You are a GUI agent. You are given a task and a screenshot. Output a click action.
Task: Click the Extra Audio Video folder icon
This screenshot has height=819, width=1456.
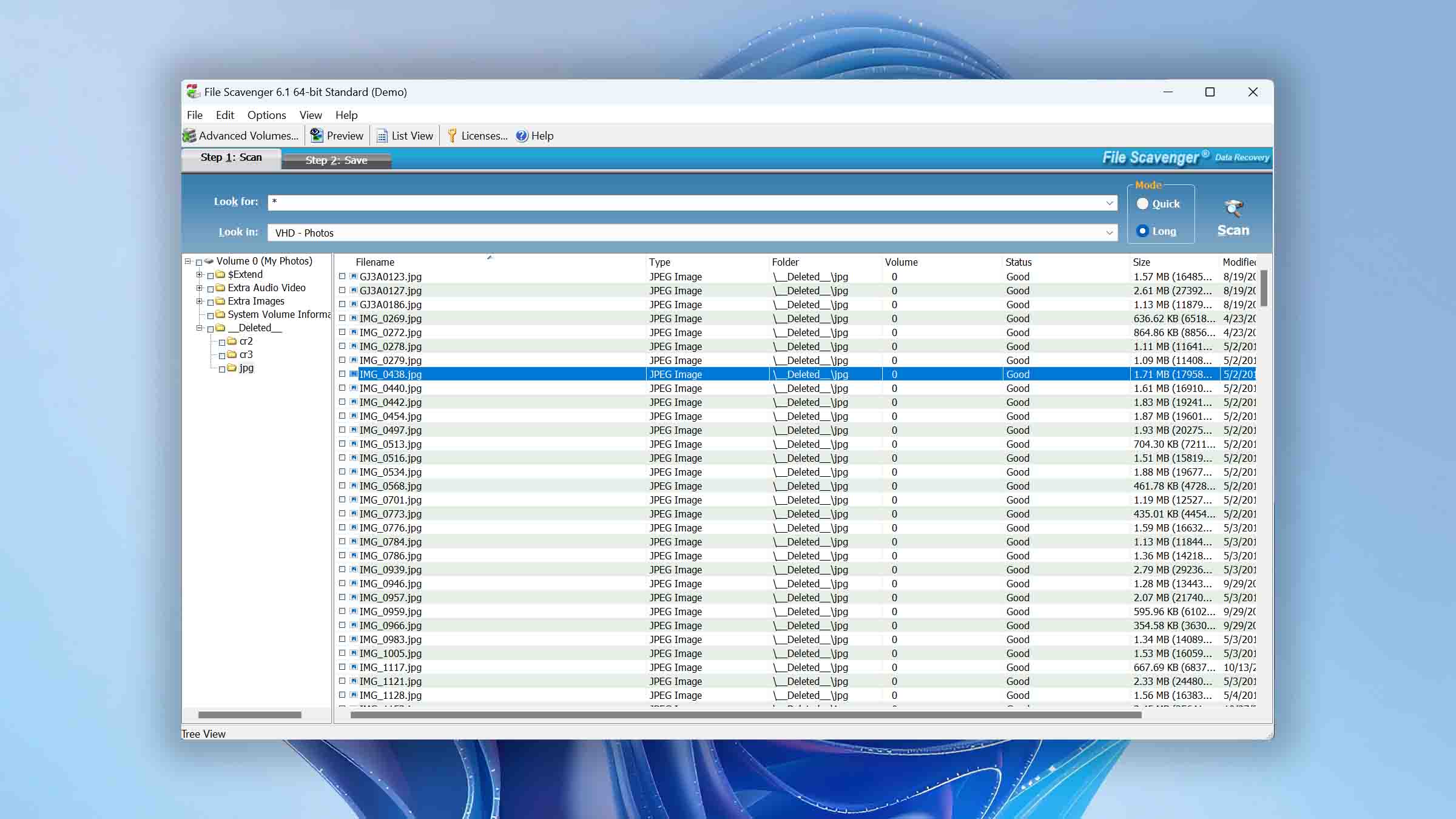(220, 288)
